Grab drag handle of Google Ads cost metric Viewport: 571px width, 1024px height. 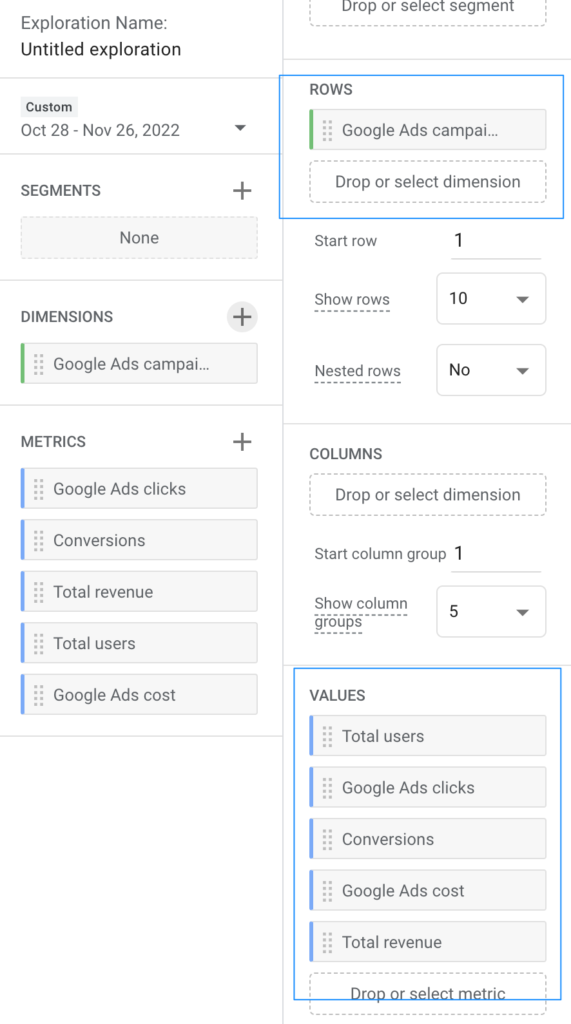39,695
